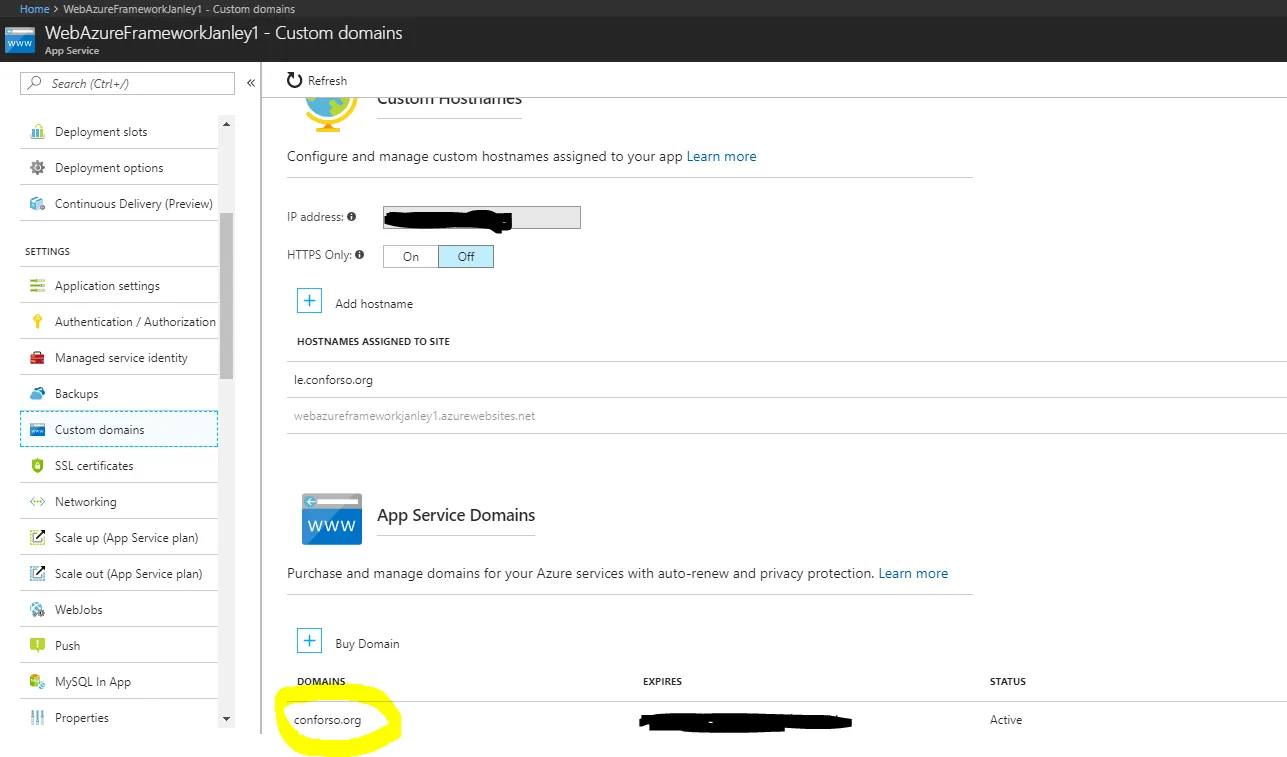
Task: Click the Scale up icon
Action: pyautogui.click(x=37, y=538)
